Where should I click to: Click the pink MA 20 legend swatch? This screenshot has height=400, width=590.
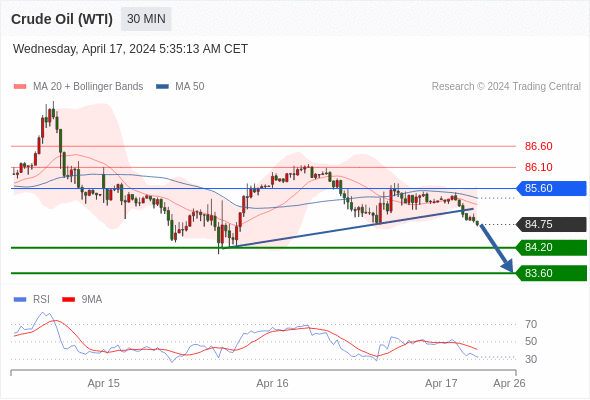20,87
